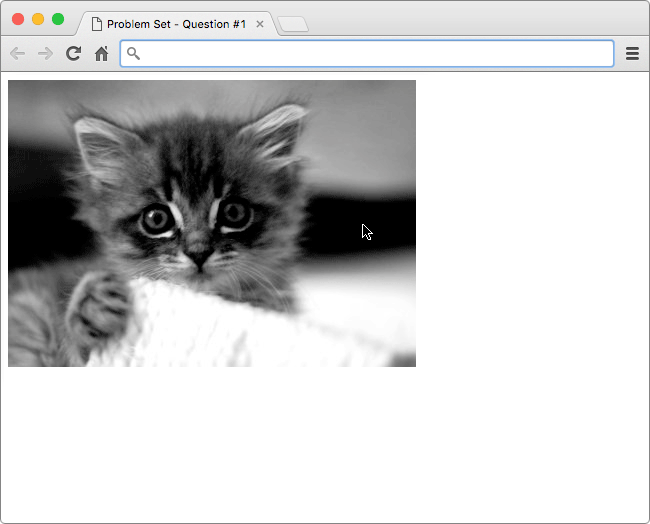Click the magnifier icon in address bar
650x524 pixels.
point(134,54)
